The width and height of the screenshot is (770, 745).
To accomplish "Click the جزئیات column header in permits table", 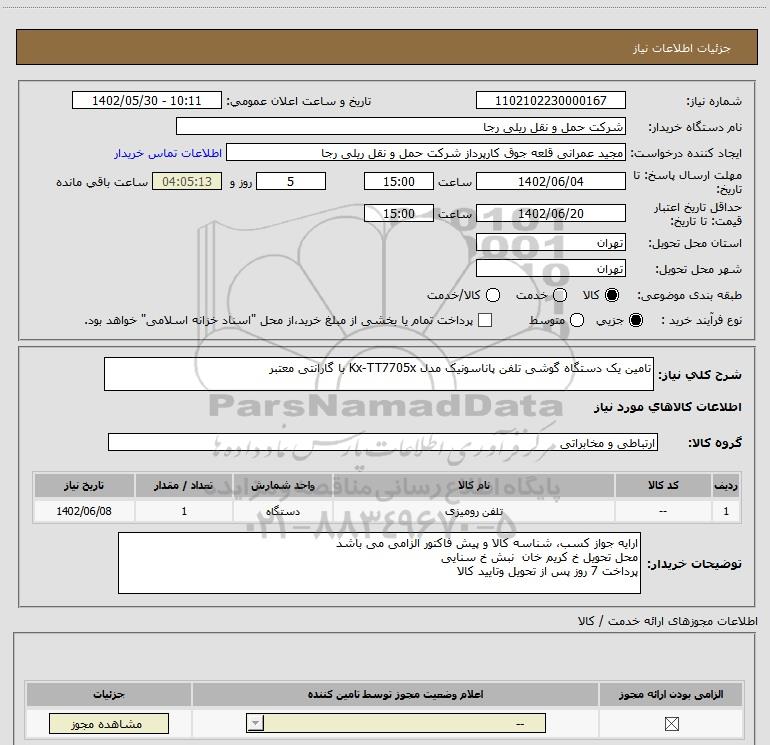I will [x=109, y=694].
